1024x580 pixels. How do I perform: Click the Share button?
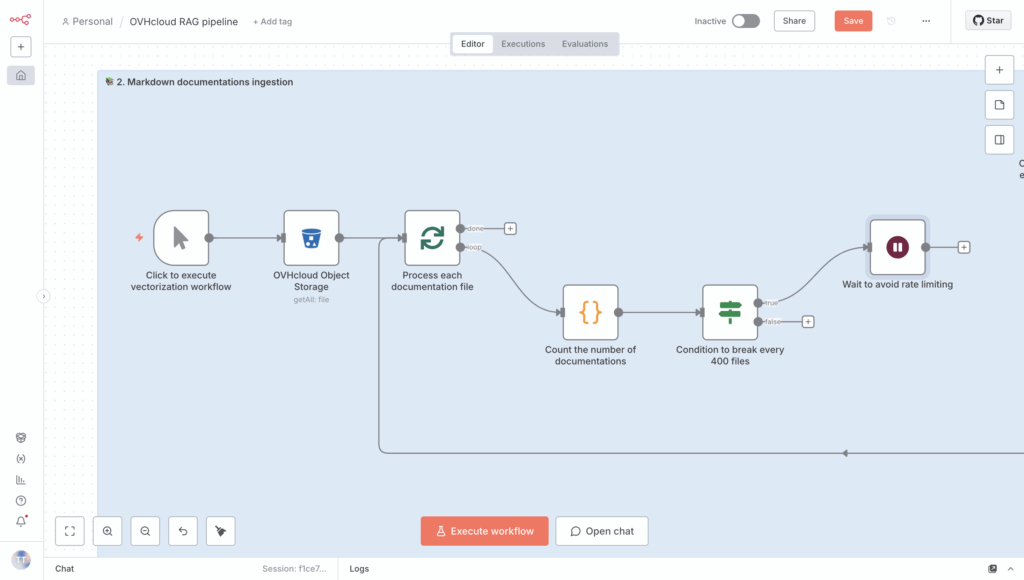click(x=794, y=21)
